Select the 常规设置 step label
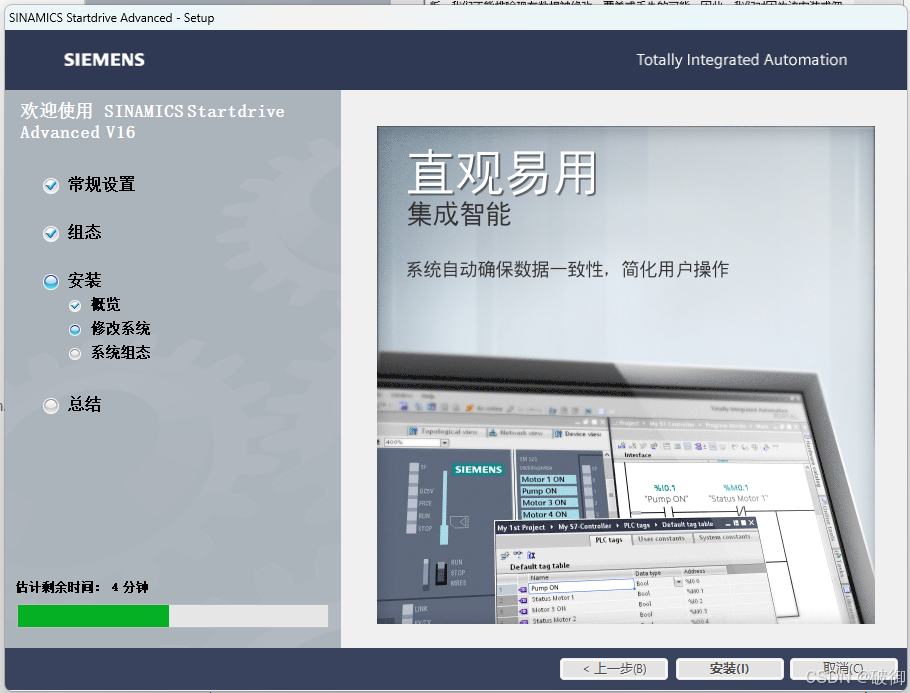 point(102,185)
